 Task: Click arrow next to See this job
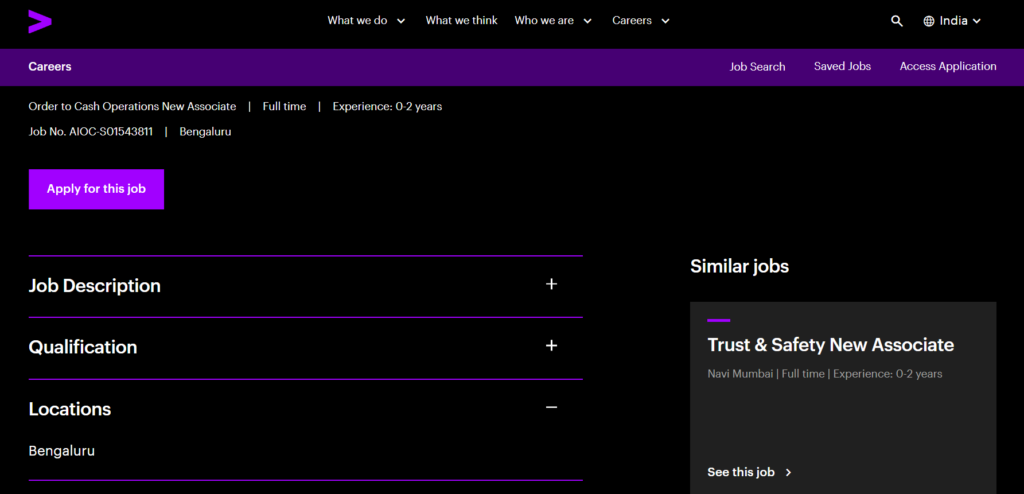coord(788,472)
